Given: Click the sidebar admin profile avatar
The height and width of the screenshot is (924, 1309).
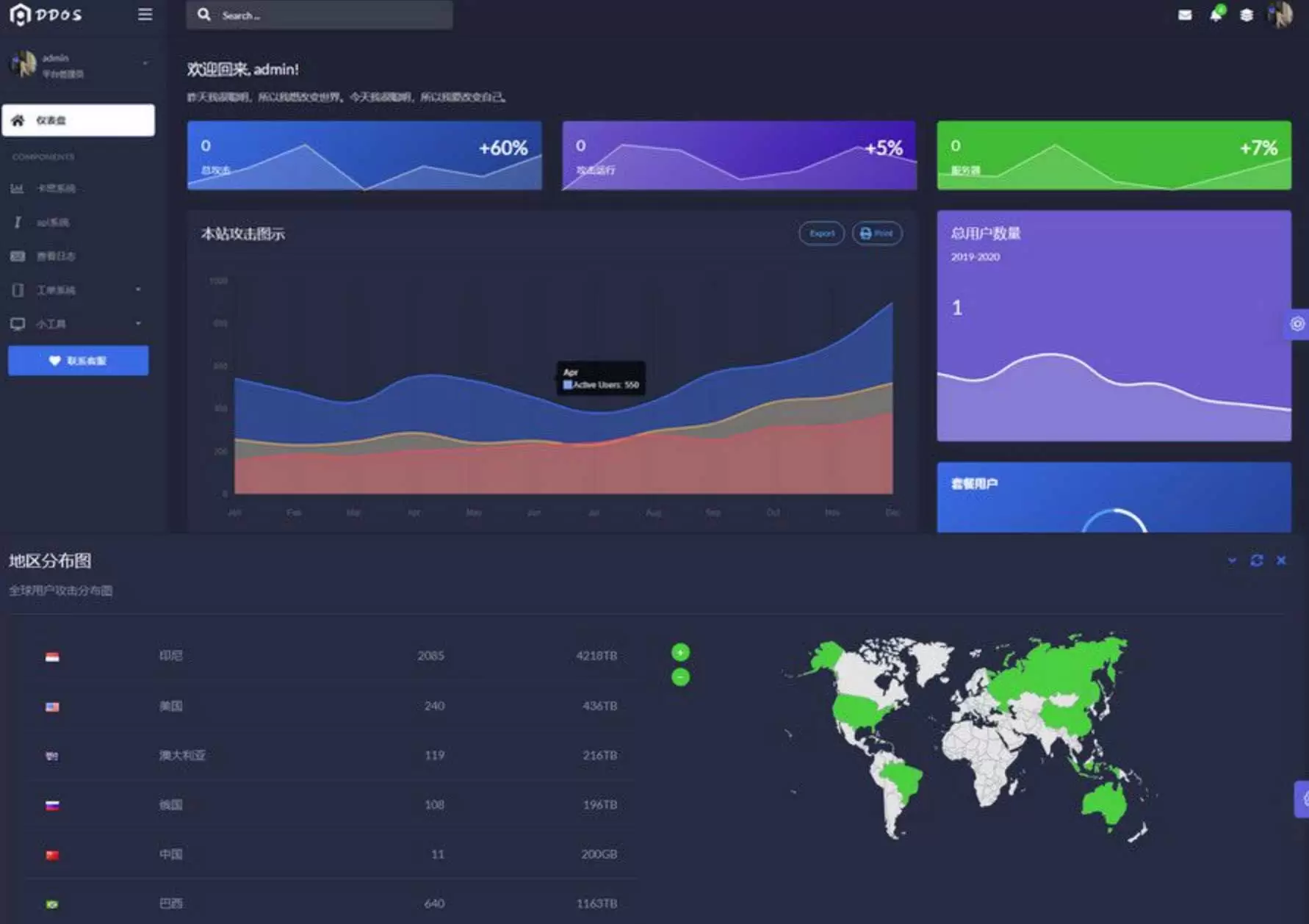Looking at the screenshot, I should (22, 65).
